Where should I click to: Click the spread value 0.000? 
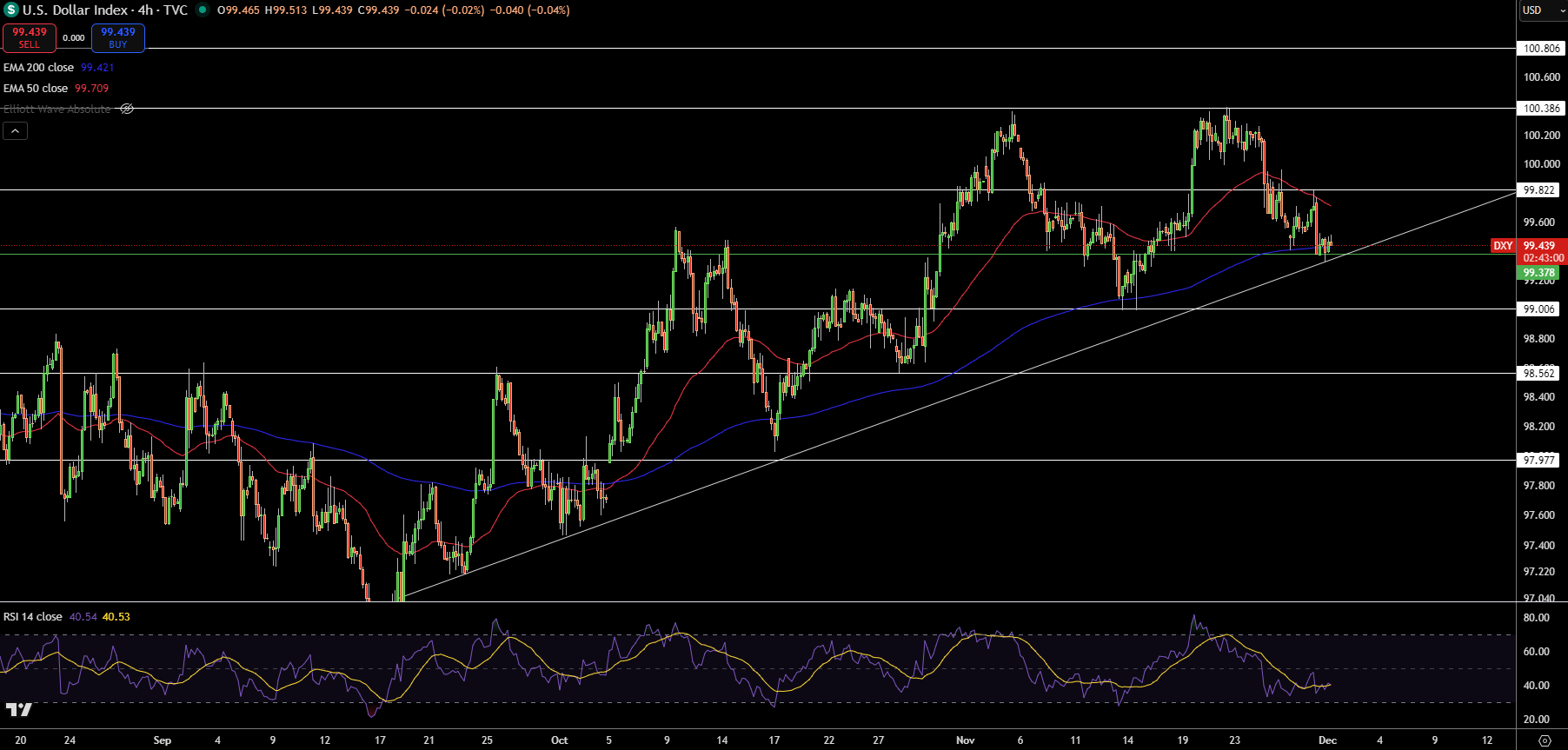74,37
